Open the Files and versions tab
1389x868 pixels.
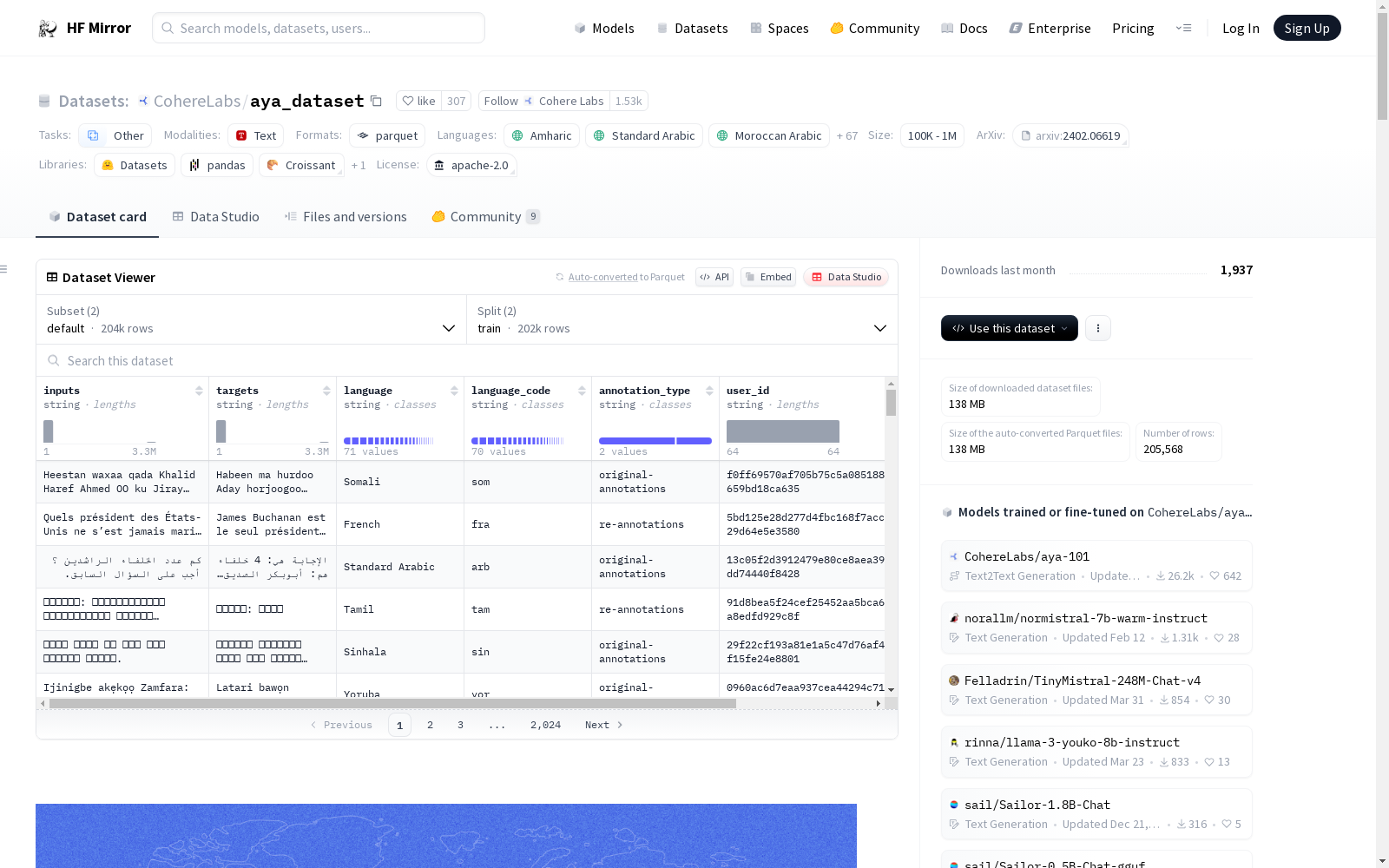click(x=346, y=217)
